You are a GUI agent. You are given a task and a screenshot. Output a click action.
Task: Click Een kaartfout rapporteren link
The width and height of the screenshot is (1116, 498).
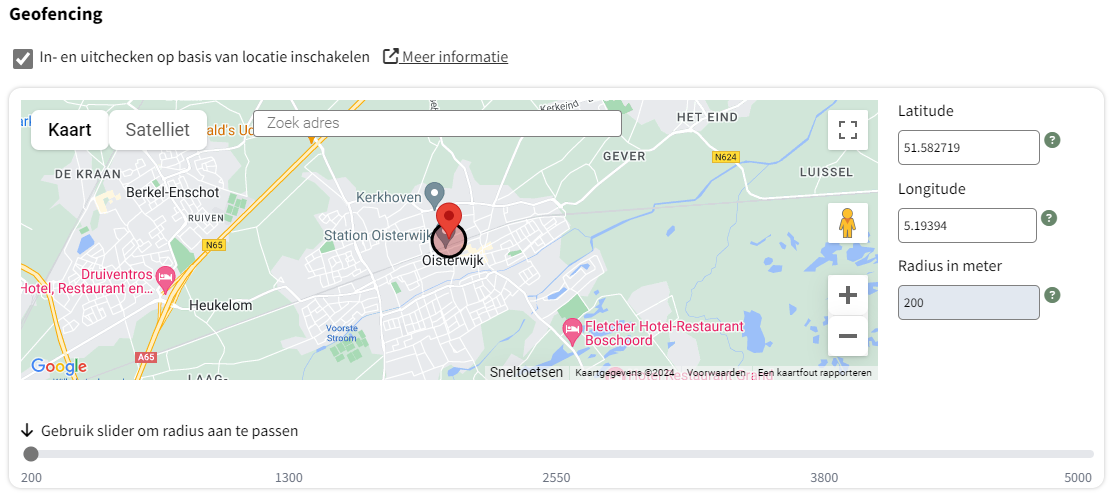[814, 373]
